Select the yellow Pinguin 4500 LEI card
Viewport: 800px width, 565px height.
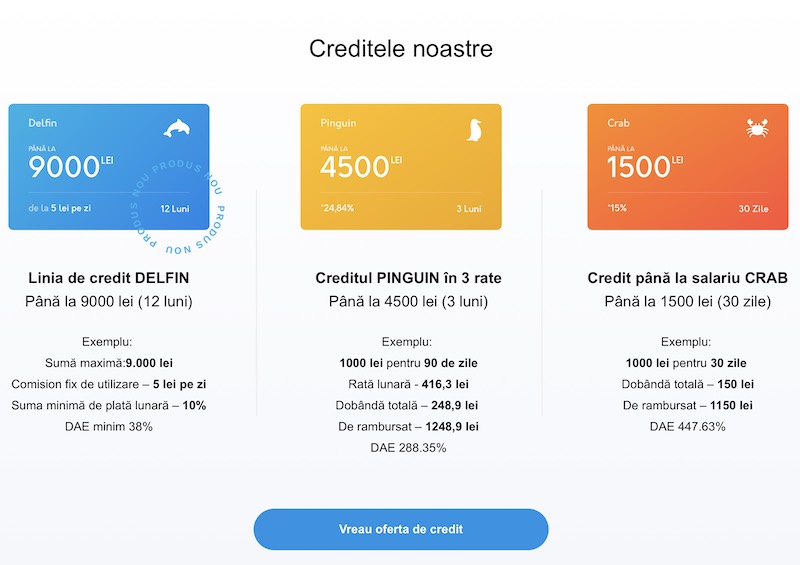click(x=401, y=167)
